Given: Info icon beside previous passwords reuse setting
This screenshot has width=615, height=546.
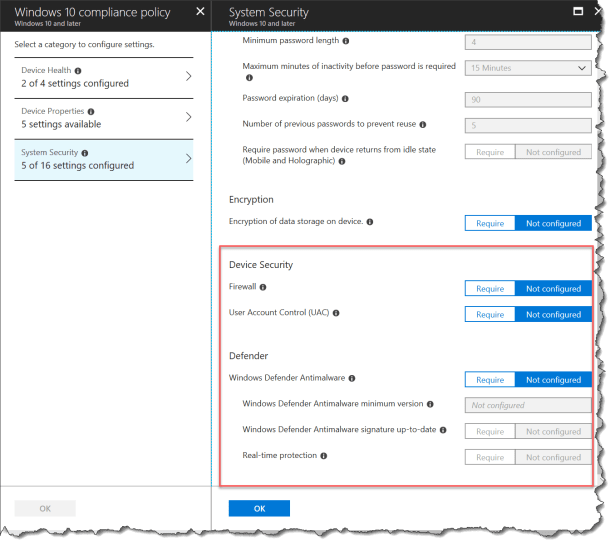Looking at the screenshot, I should (x=422, y=125).
